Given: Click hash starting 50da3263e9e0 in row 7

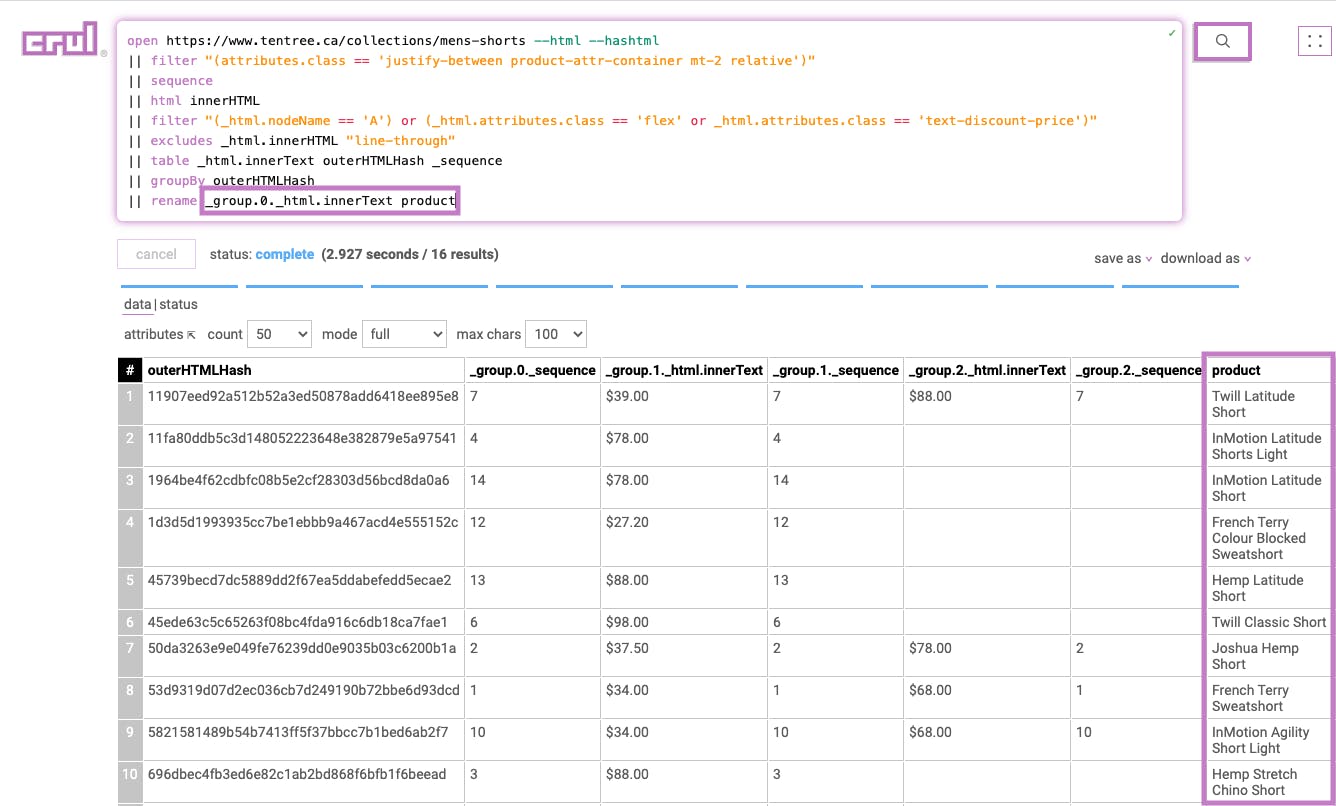Looking at the screenshot, I should point(303,648).
